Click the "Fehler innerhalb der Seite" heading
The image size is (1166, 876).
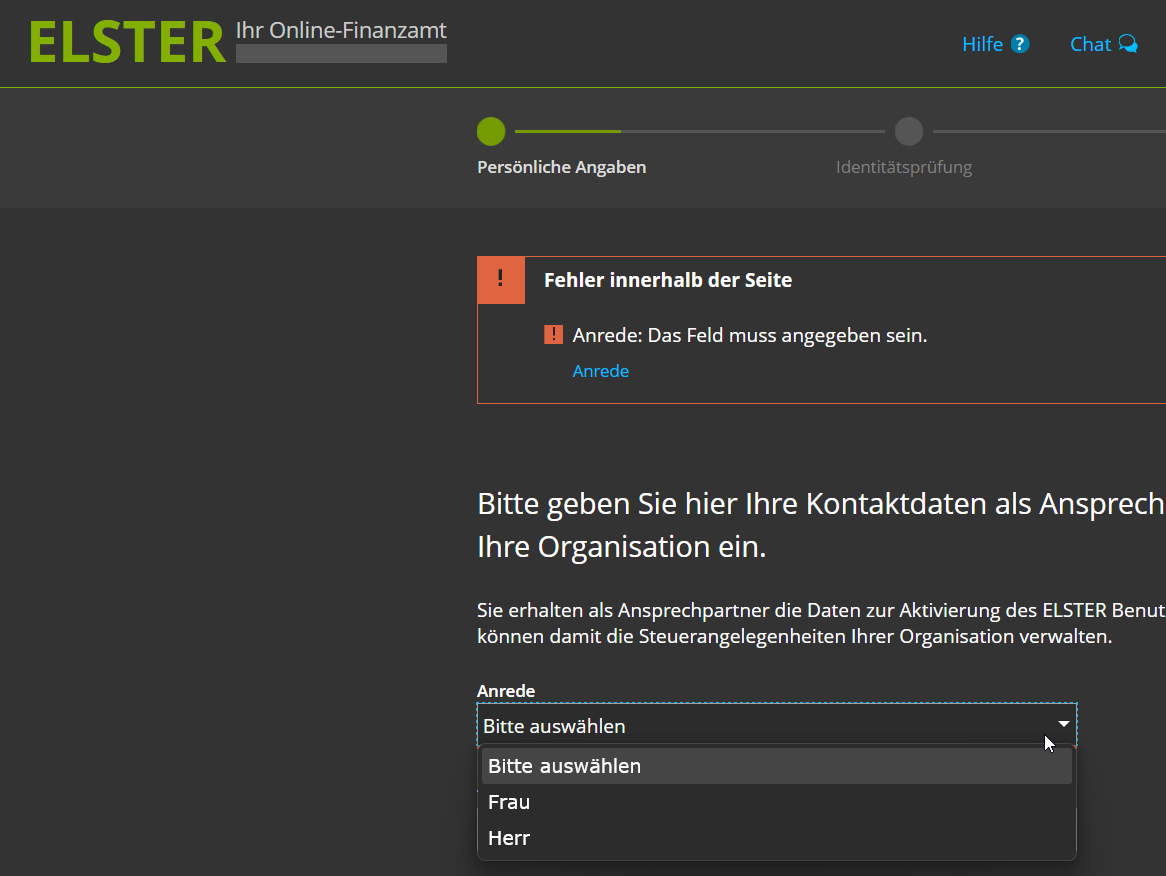point(667,280)
